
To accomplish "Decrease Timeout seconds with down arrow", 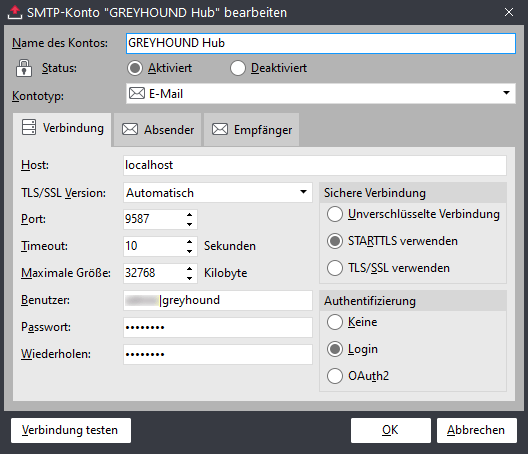I will coord(190,251).
